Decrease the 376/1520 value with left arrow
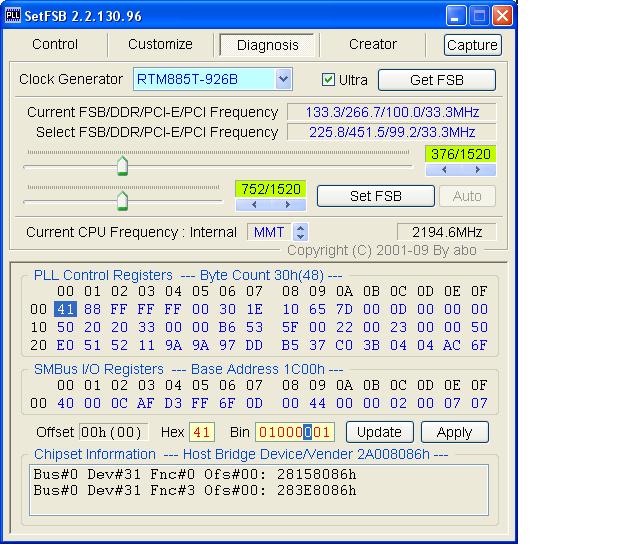Screen dimensions: 640x544 (x=444, y=170)
